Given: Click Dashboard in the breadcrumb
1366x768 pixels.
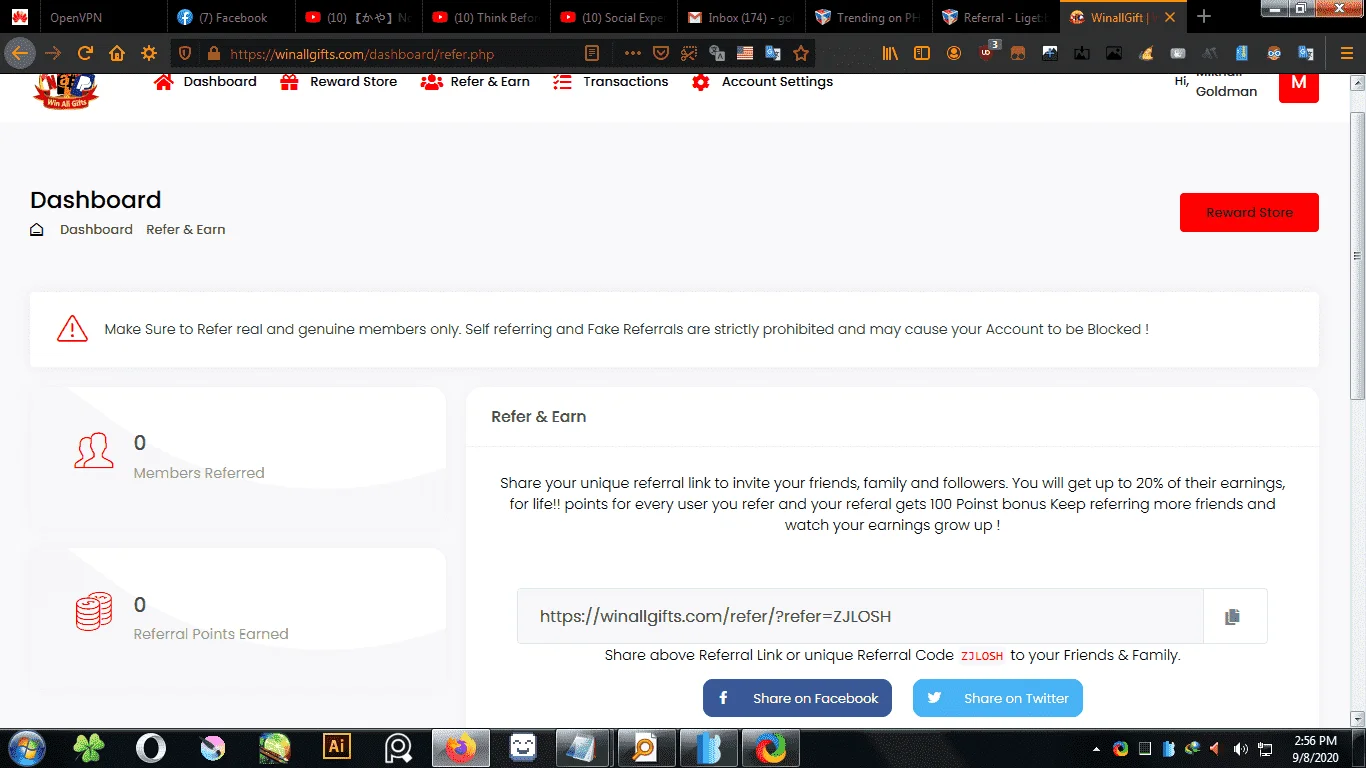Looking at the screenshot, I should pyautogui.click(x=96, y=230).
